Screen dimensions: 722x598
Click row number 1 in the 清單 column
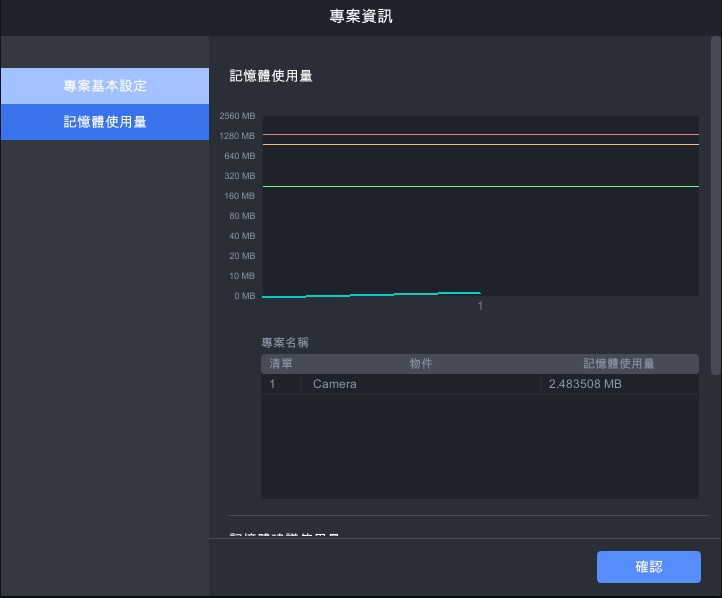(272, 384)
